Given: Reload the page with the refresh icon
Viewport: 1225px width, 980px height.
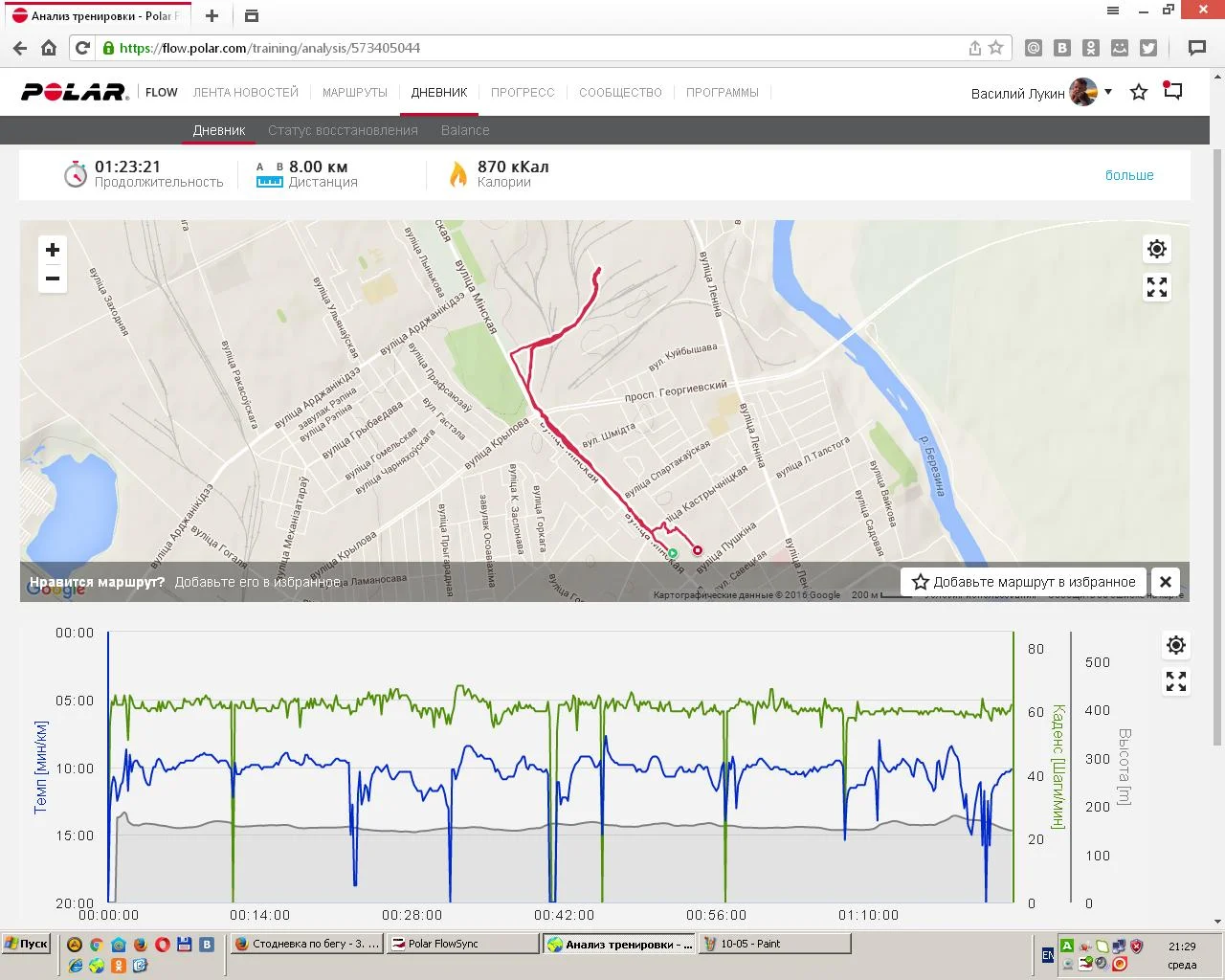Looking at the screenshot, I should click(83, 48).
